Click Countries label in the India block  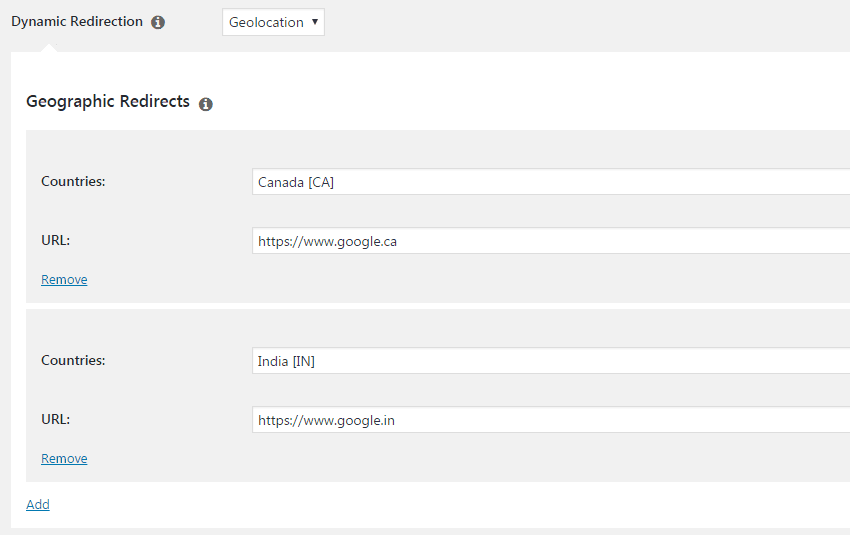pyautogui.click(x=73, y=360)
